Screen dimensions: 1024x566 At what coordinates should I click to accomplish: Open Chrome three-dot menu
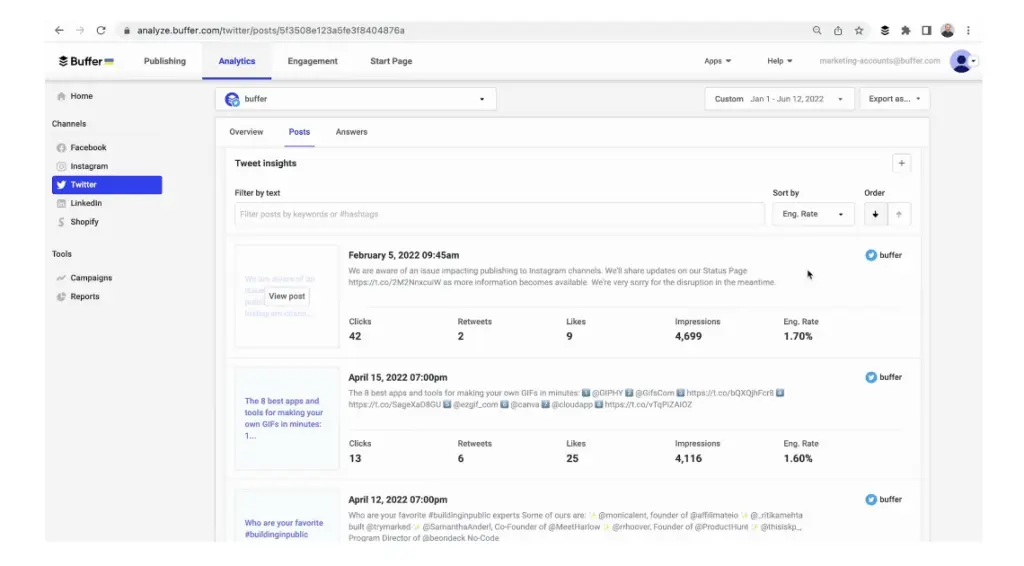click(968, 30)
